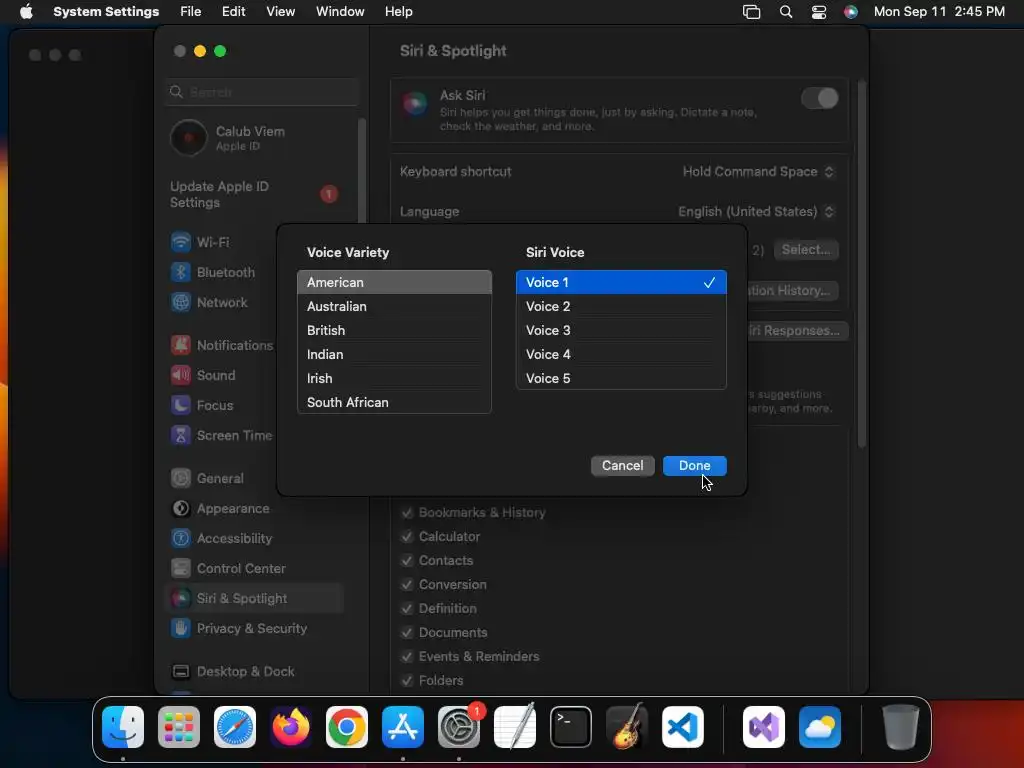Open purple Visual Studio icon in Dock
1024x768 pixels.
pyautogui.click(x=763, y=727)
